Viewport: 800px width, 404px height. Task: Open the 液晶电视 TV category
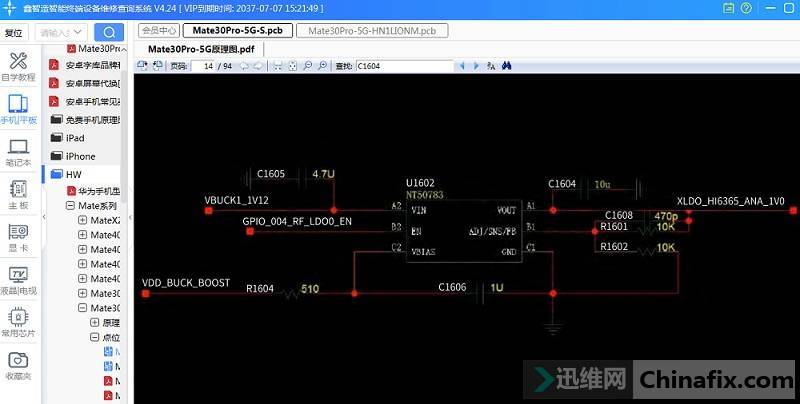[x=18, y=279]
